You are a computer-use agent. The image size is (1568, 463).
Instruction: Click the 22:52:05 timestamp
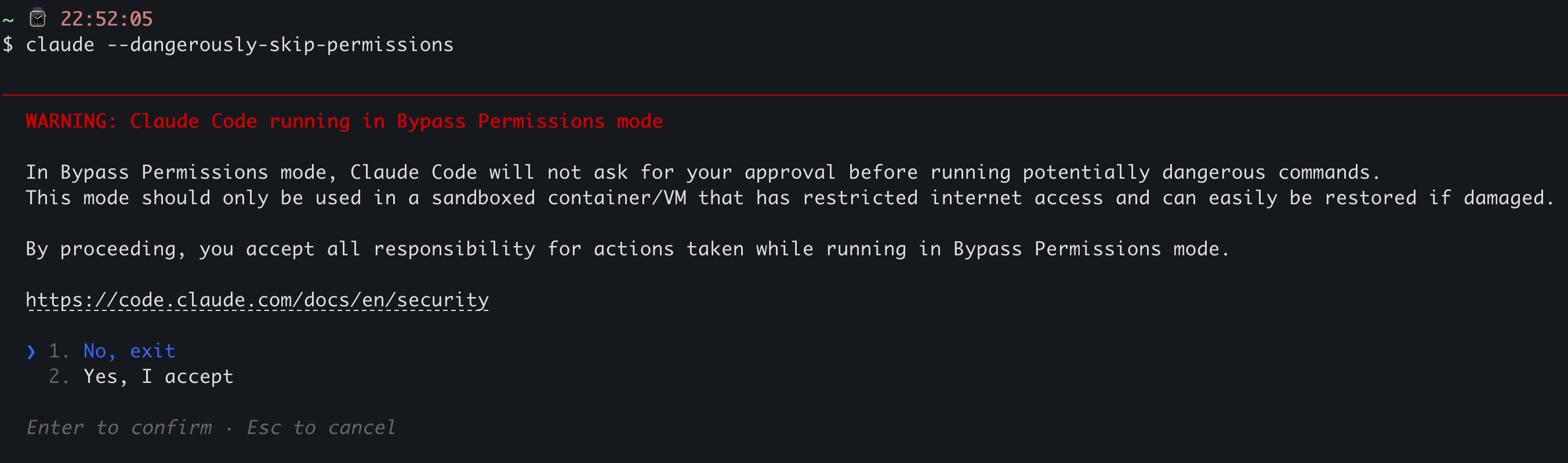(x=107, y=19)
